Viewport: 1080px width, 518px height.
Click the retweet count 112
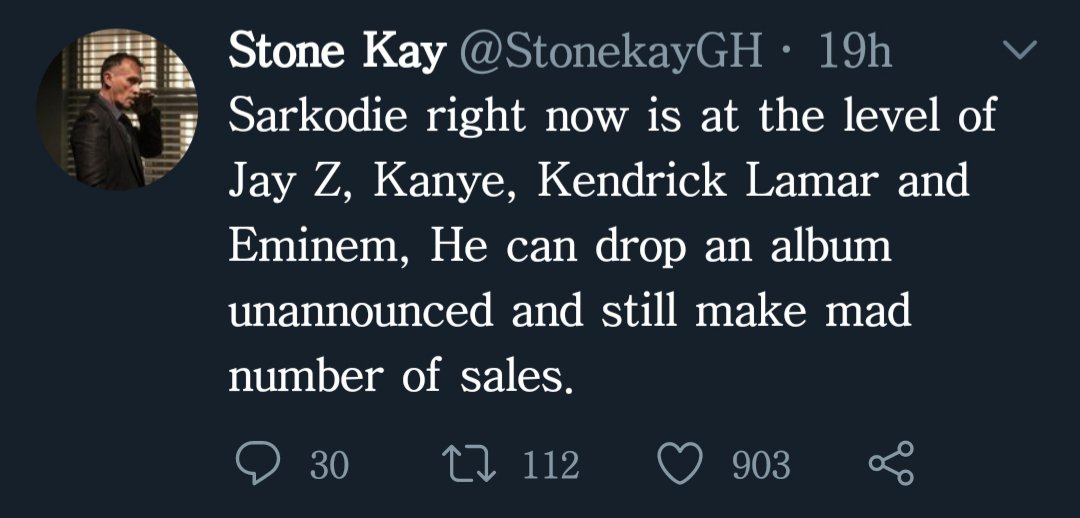coord(551,466)
